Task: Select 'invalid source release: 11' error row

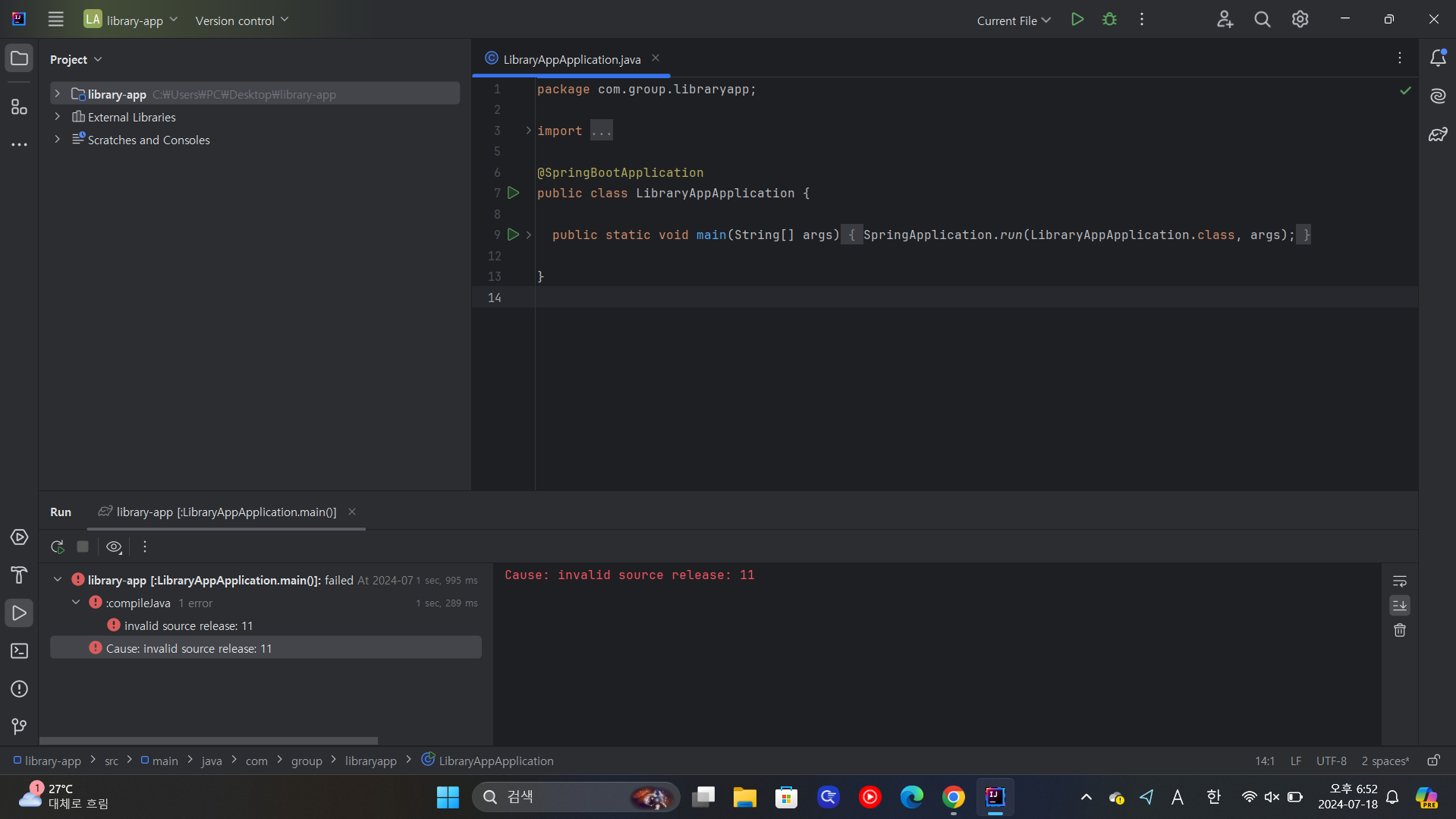Action: coord(265,625)
